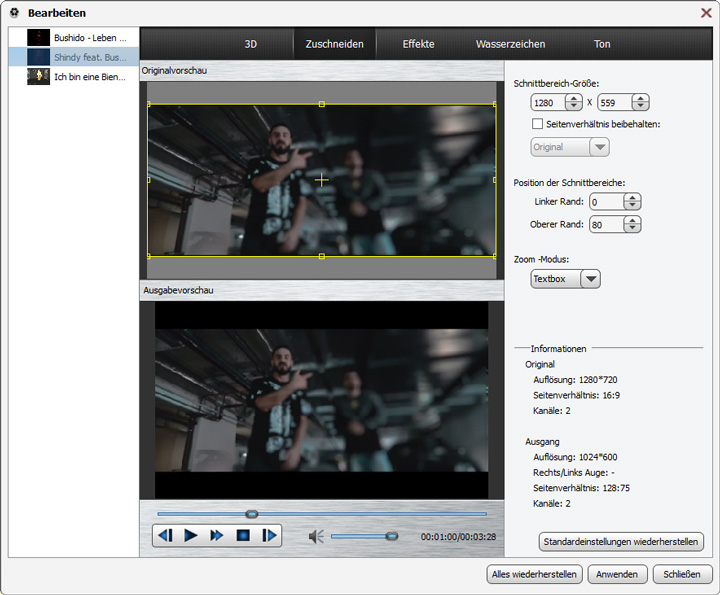Step to the next frame
The width and height of the screenshot is (720, 595).
(269, 535)
